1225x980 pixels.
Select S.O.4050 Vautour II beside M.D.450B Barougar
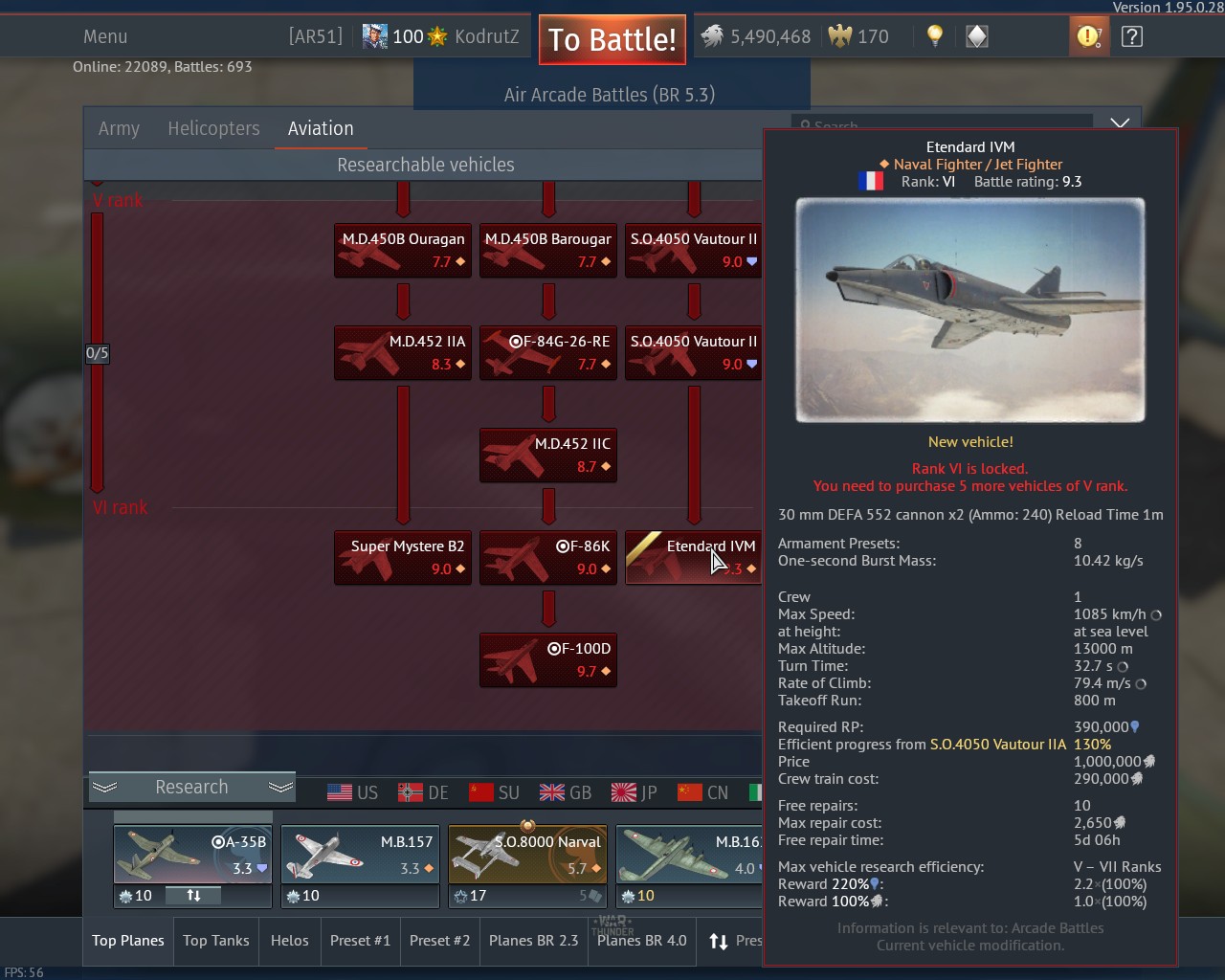(x=693, y=250)
